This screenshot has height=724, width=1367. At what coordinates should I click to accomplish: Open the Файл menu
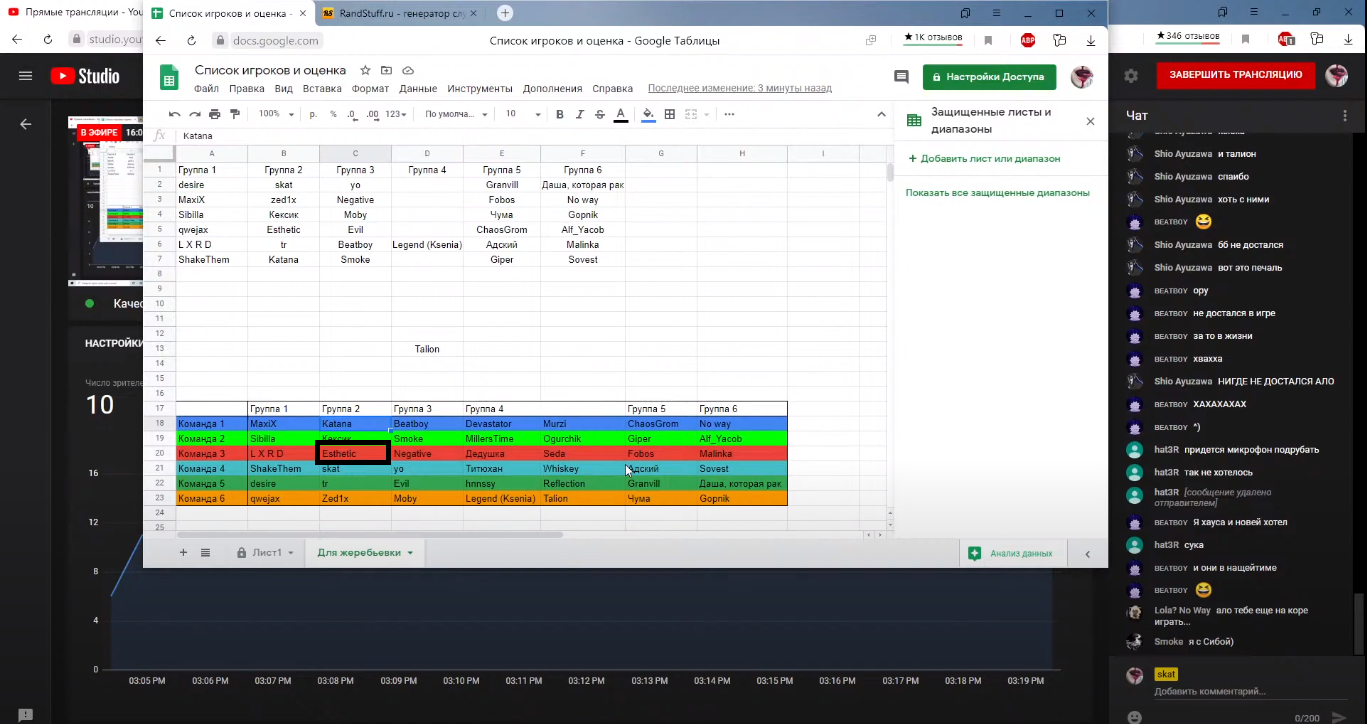click(206, 88)
